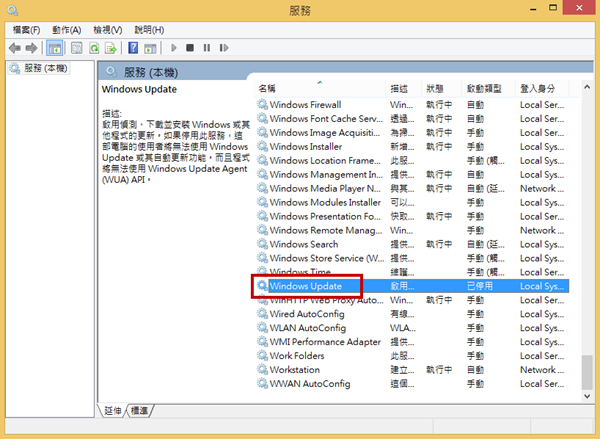Select the WWAN AutoConfig service name
This screenshot has width=600, height=439.
click(x=310, y=383)
